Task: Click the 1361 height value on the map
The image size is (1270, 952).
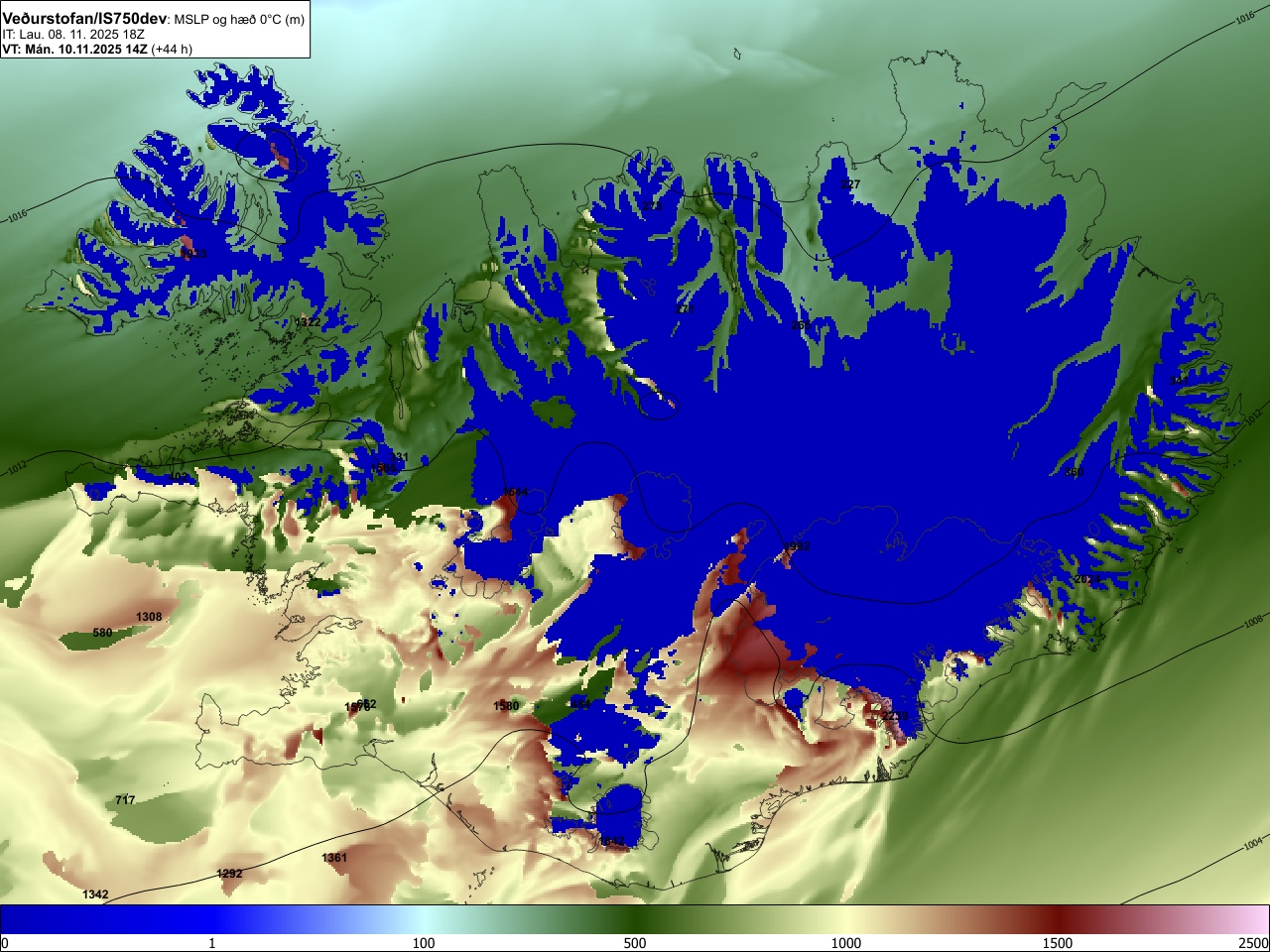Action: (x=334, y=858)
